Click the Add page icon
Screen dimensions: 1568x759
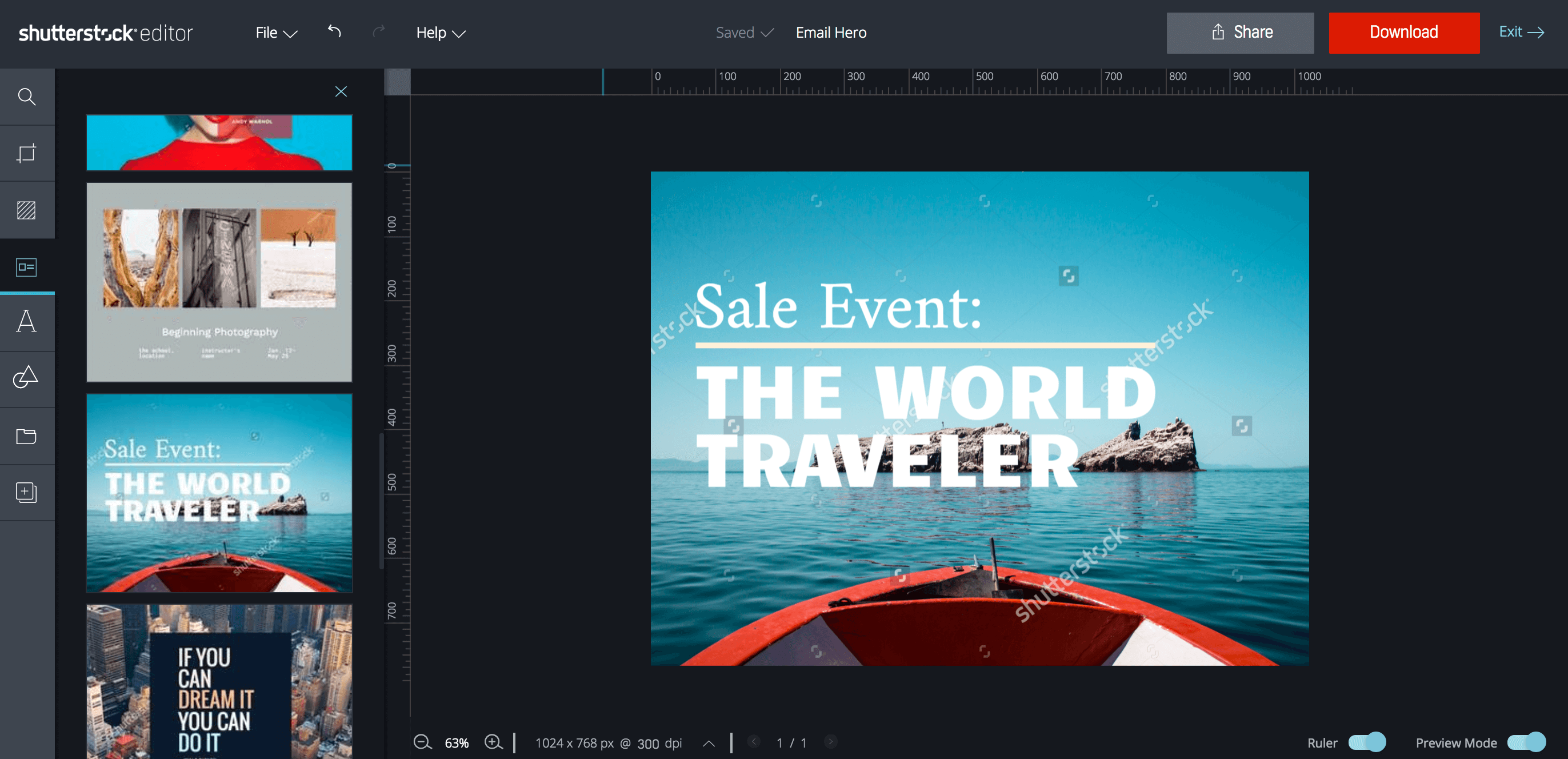click(x=27, y=491)
